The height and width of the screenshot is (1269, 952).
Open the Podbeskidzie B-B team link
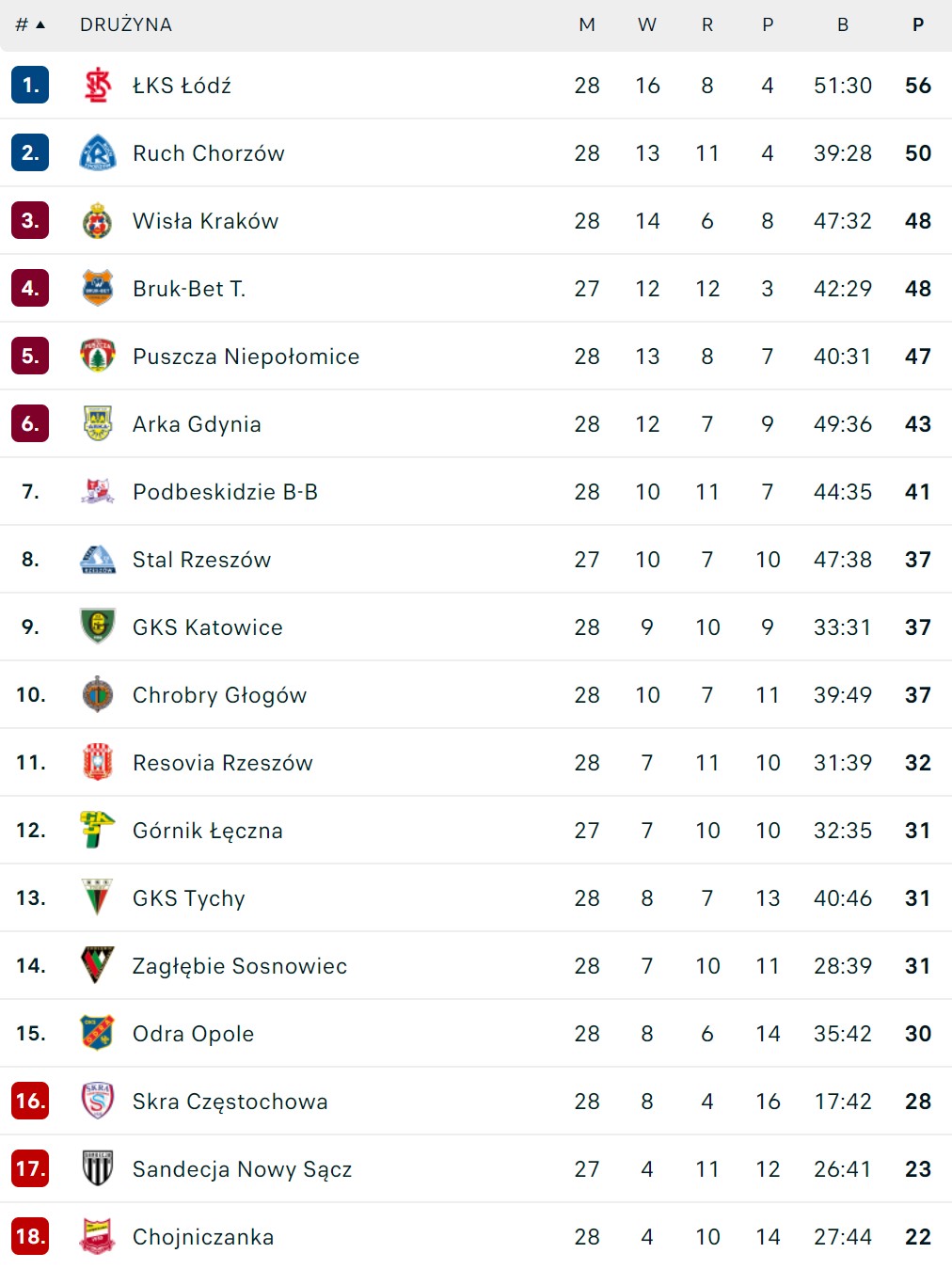(x=225, y=492)
